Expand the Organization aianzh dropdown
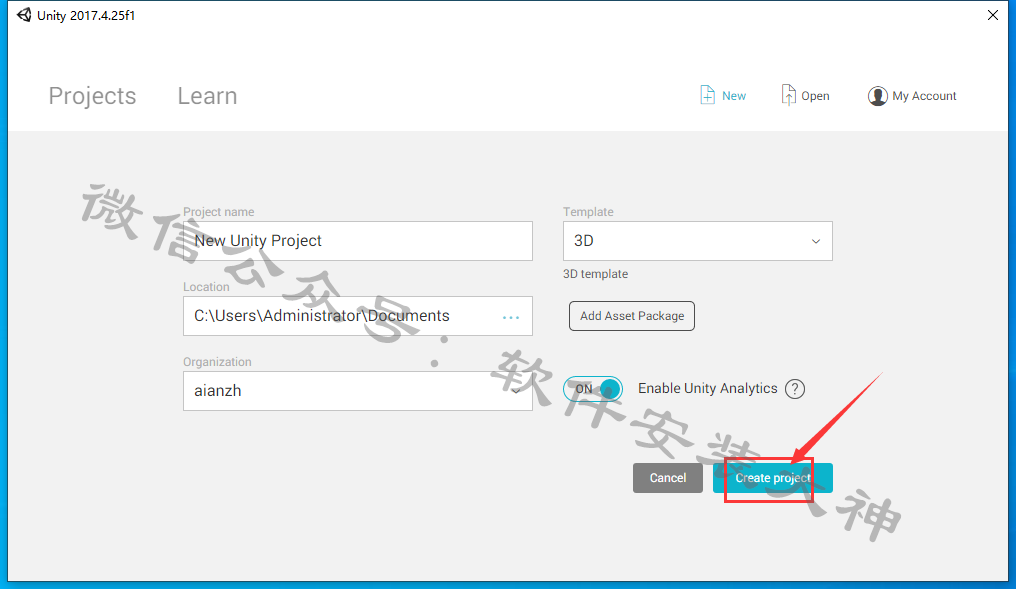Viewport: 1016px width, 589px height. click(x=358, y=391)
